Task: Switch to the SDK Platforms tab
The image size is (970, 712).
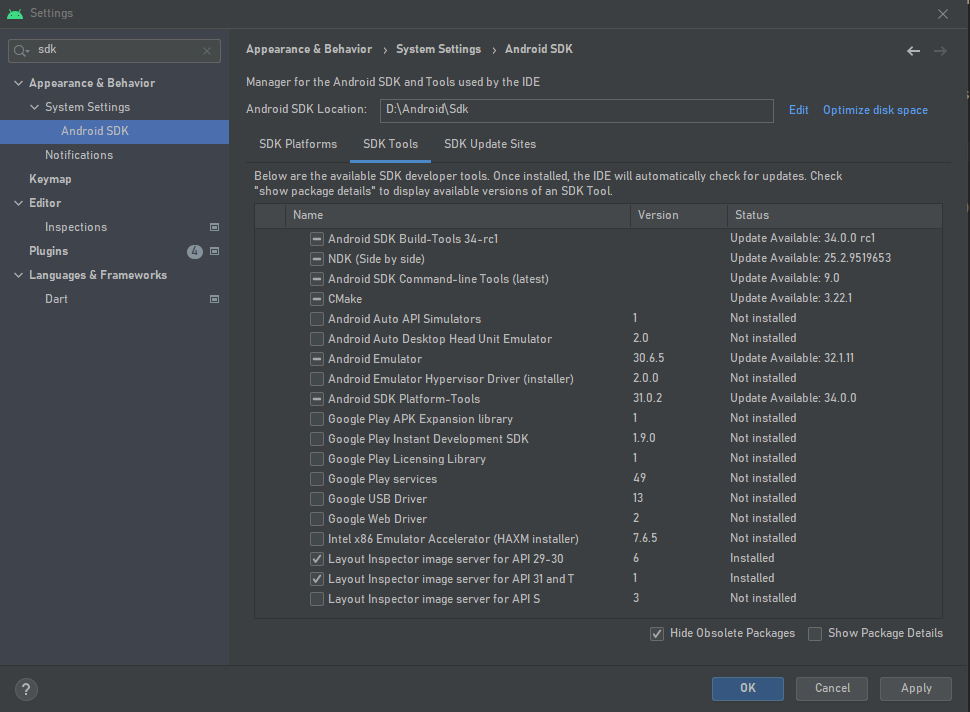Action: point(298,144)
